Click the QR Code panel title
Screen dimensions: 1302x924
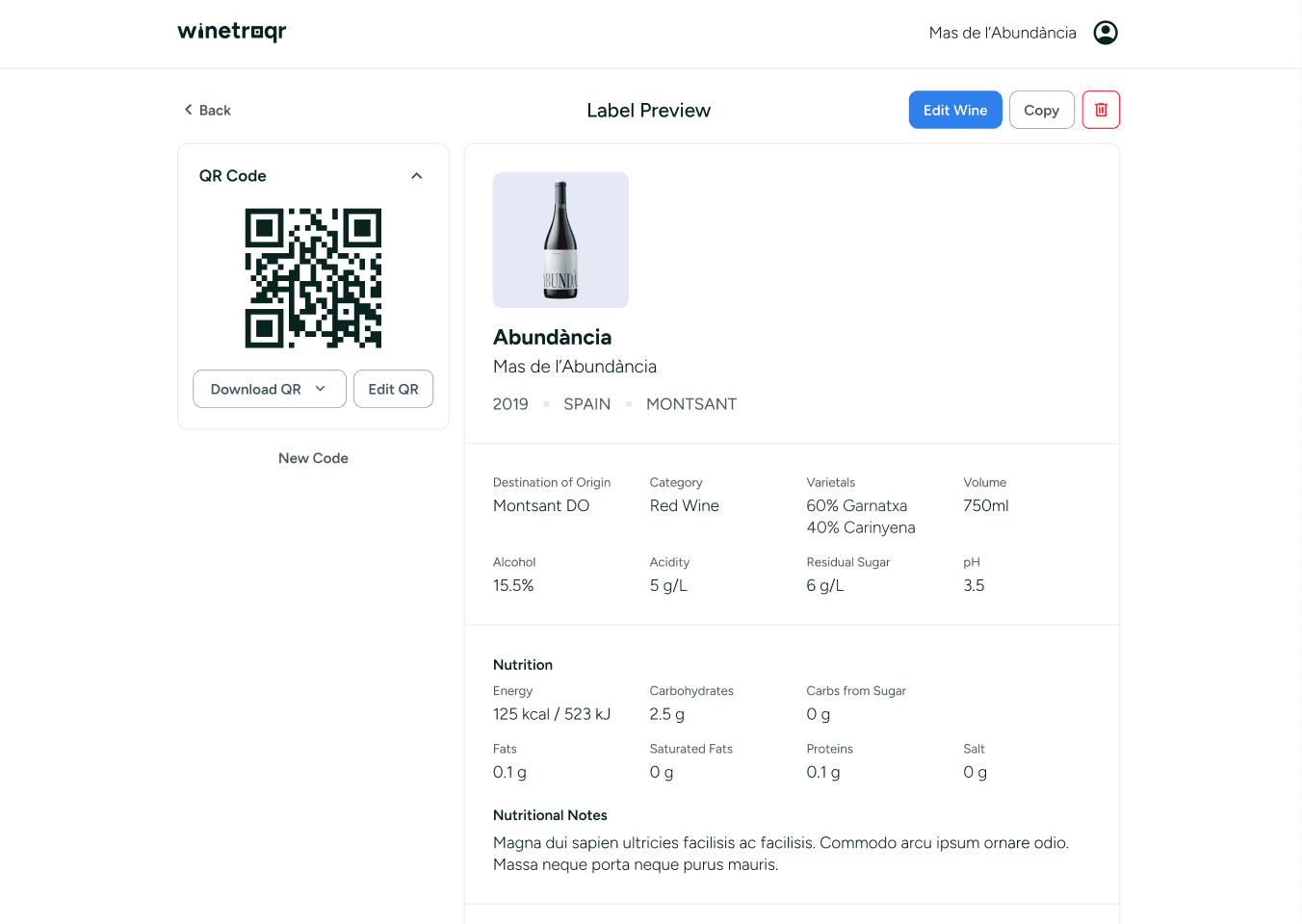(233, 176)
